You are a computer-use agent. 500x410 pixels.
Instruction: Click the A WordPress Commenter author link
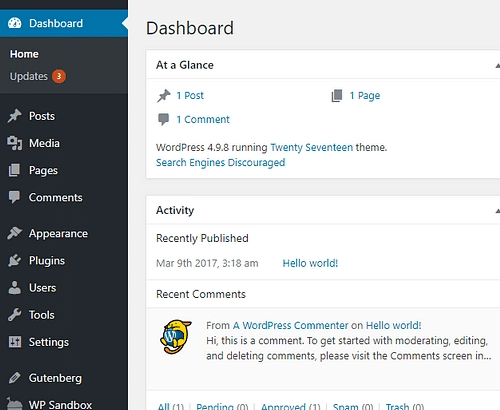[291, 325]
